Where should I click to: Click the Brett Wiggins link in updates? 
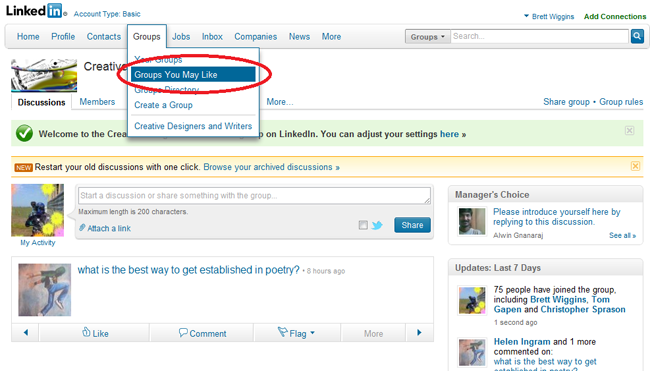pos(558,299)
